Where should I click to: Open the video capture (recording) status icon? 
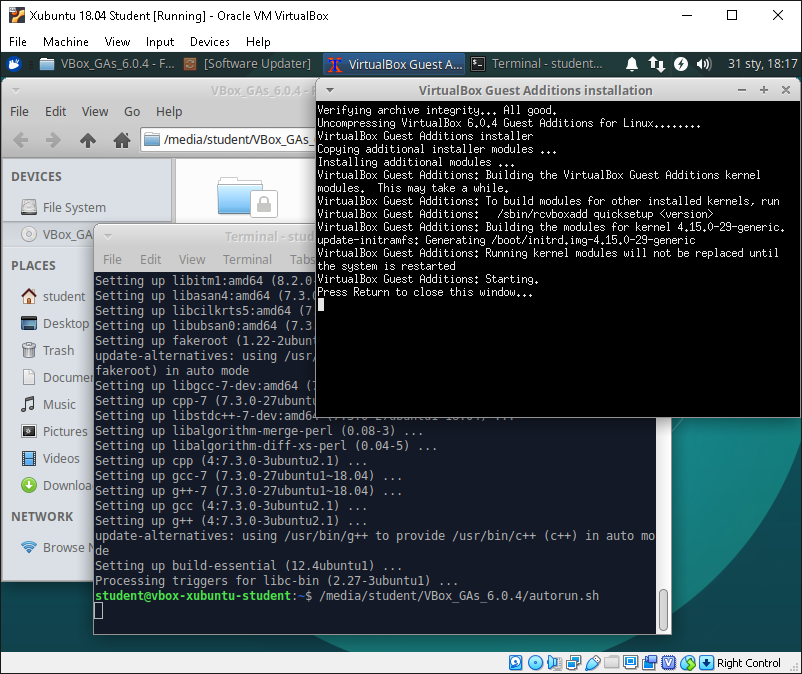click(650, 663)
